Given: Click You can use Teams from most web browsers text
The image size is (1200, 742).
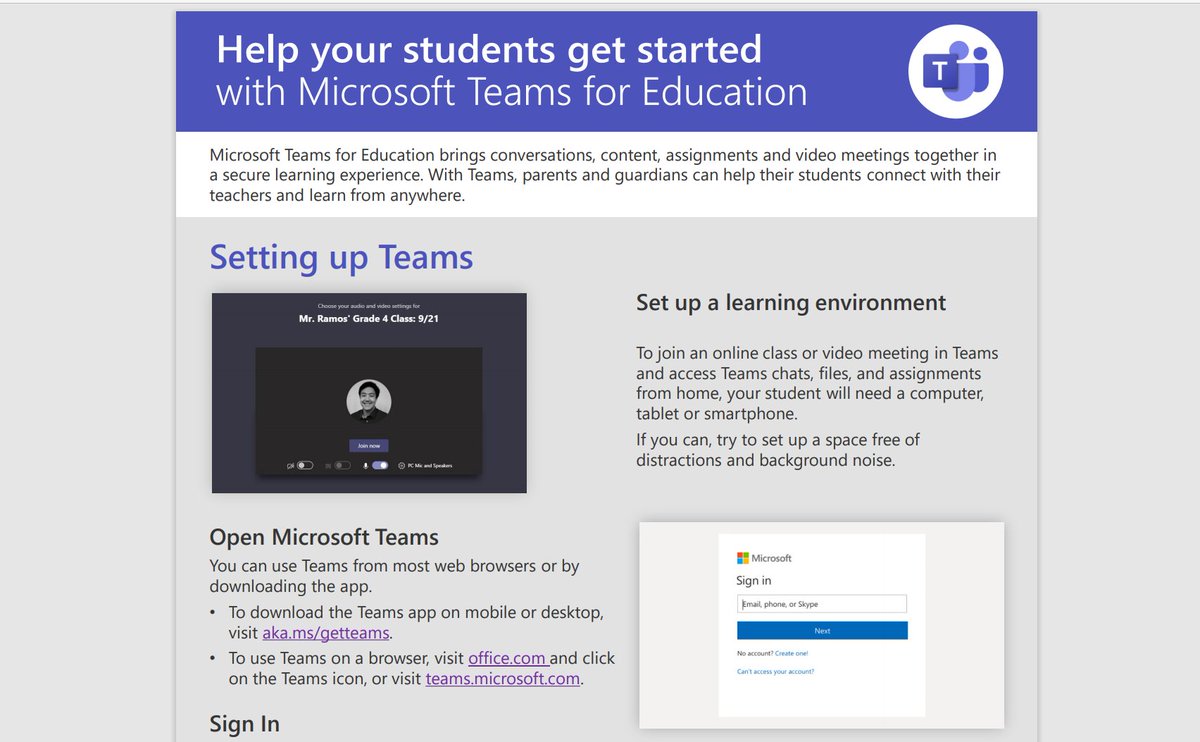Looking at the screenshot, I should click(x=394, y=576).
